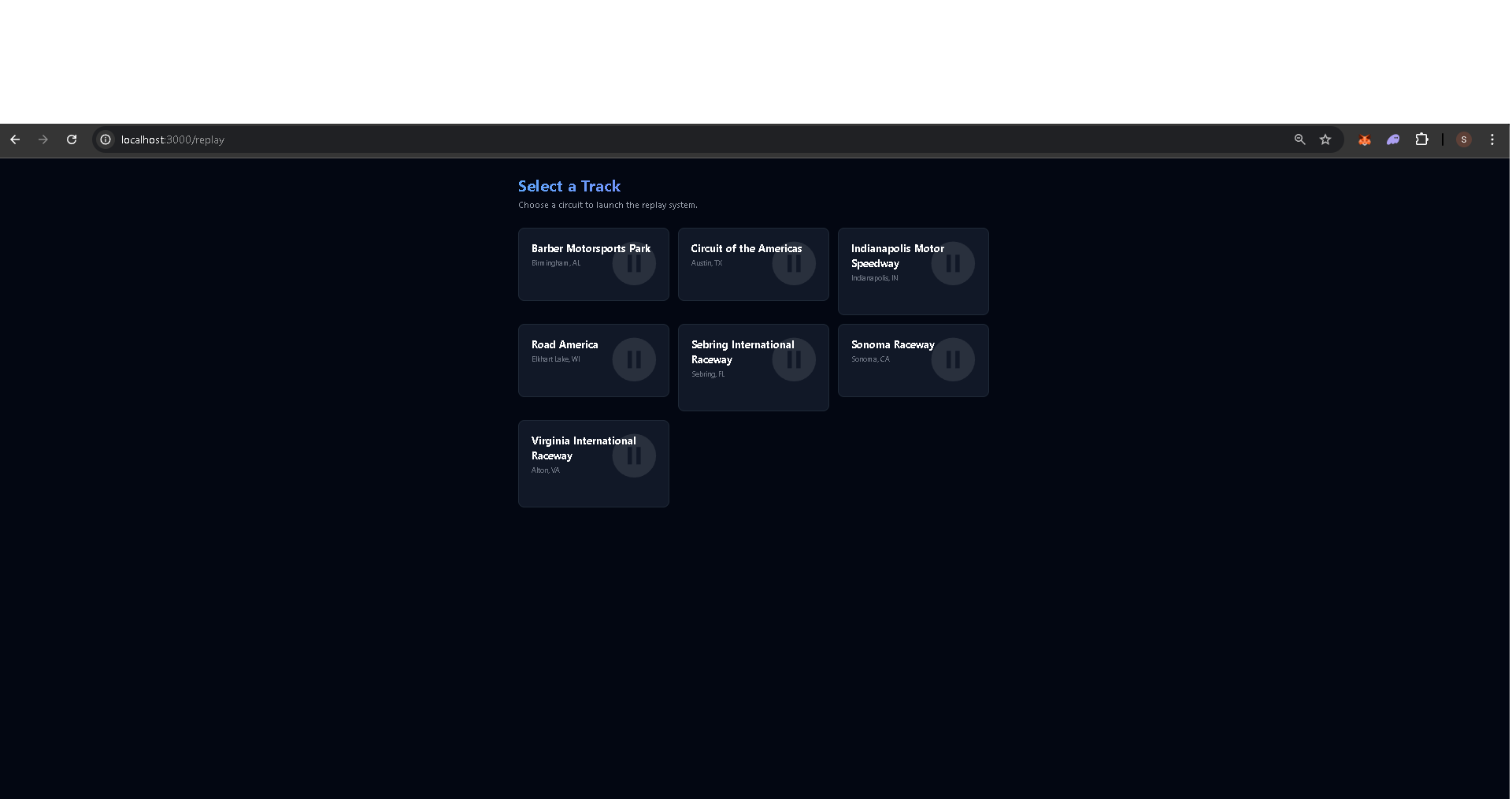This screenshot has height=799, width=1512.
Task: Click the "Elkhart Lake, WI" location text
Action: [556, 359]
